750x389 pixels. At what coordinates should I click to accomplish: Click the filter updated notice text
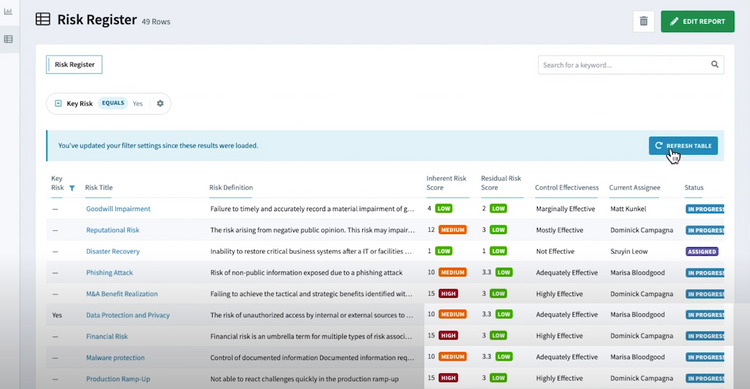158,145
